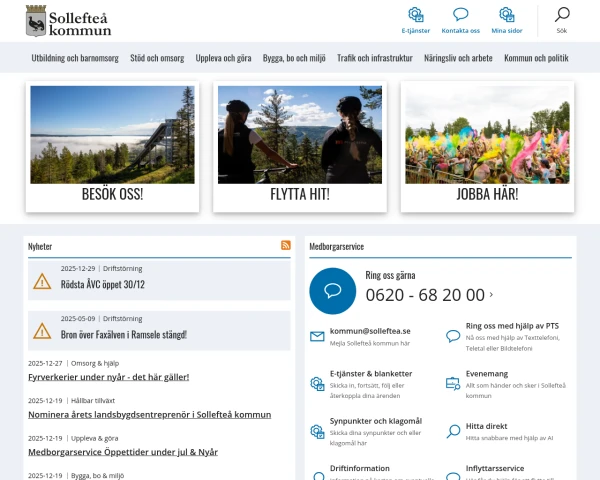This screenshot has height=480, width=600.
Task: Click the Besök oss! image card
Action: pyautogui.click(x=112, y=146)
